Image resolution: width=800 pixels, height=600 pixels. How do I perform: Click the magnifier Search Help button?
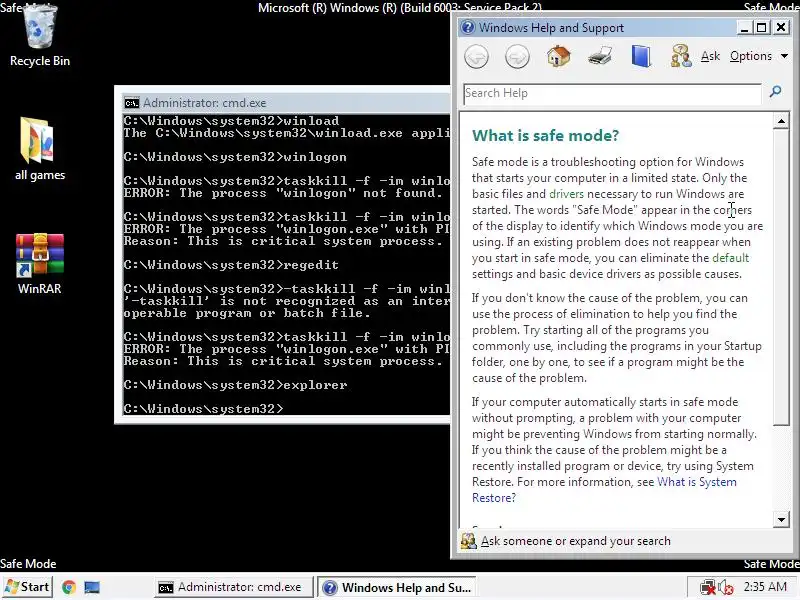776,92
